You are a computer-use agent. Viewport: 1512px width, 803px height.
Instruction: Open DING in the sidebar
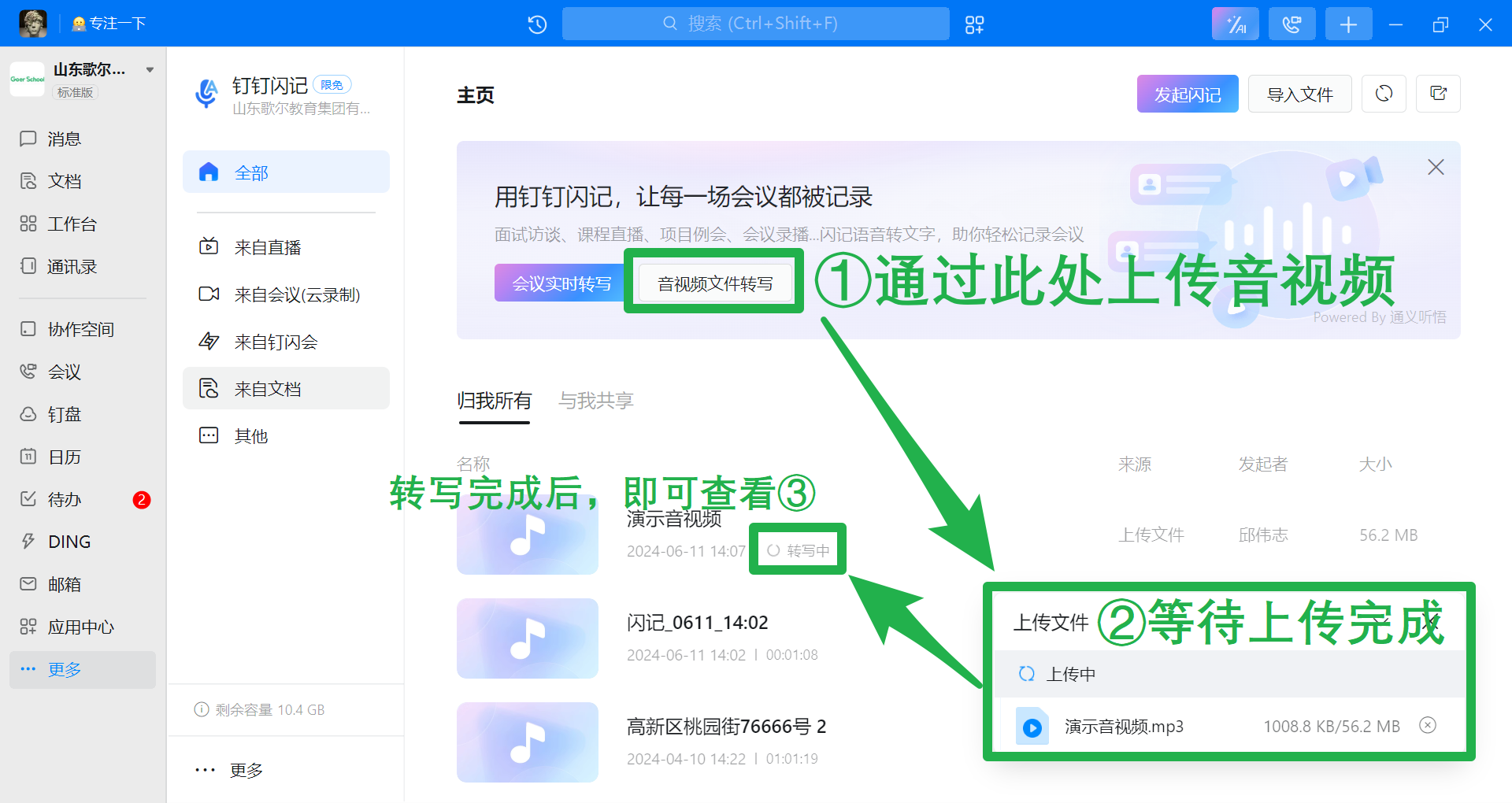click(83, 542)
